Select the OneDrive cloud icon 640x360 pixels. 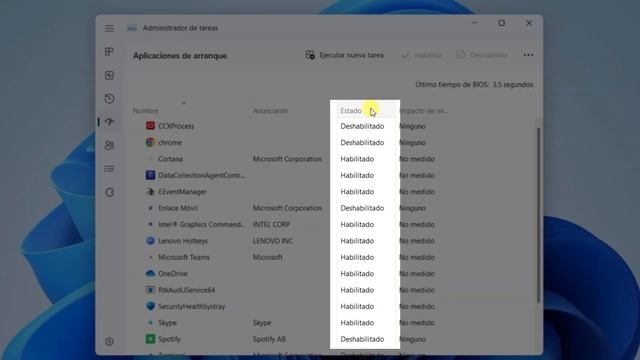[x=150, y=273]
